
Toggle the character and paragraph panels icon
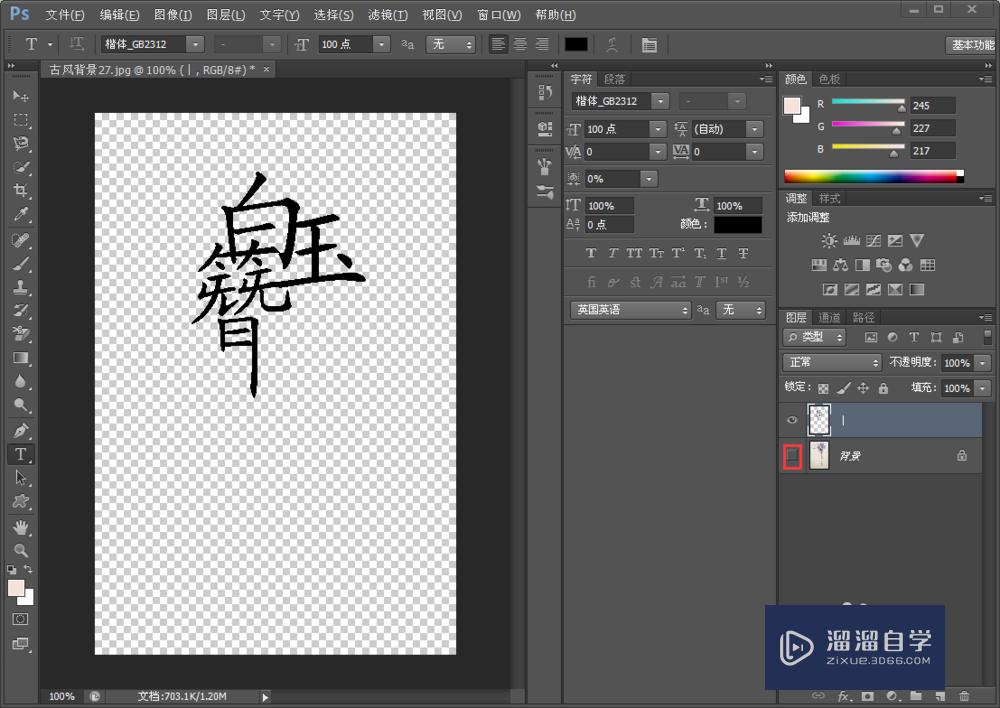649,45
